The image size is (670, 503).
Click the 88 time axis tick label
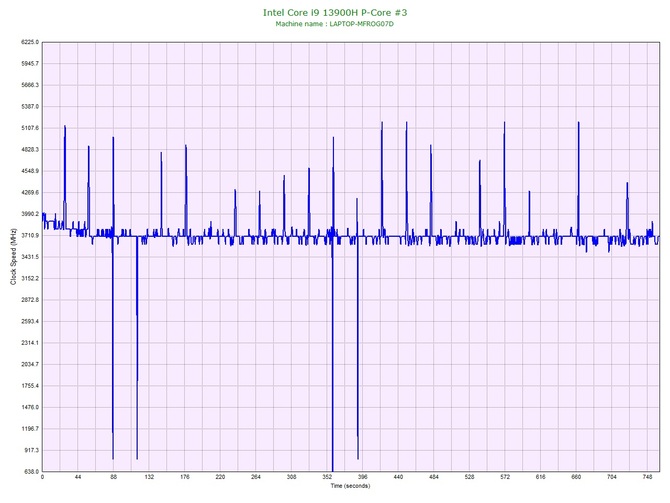[113, 477]
